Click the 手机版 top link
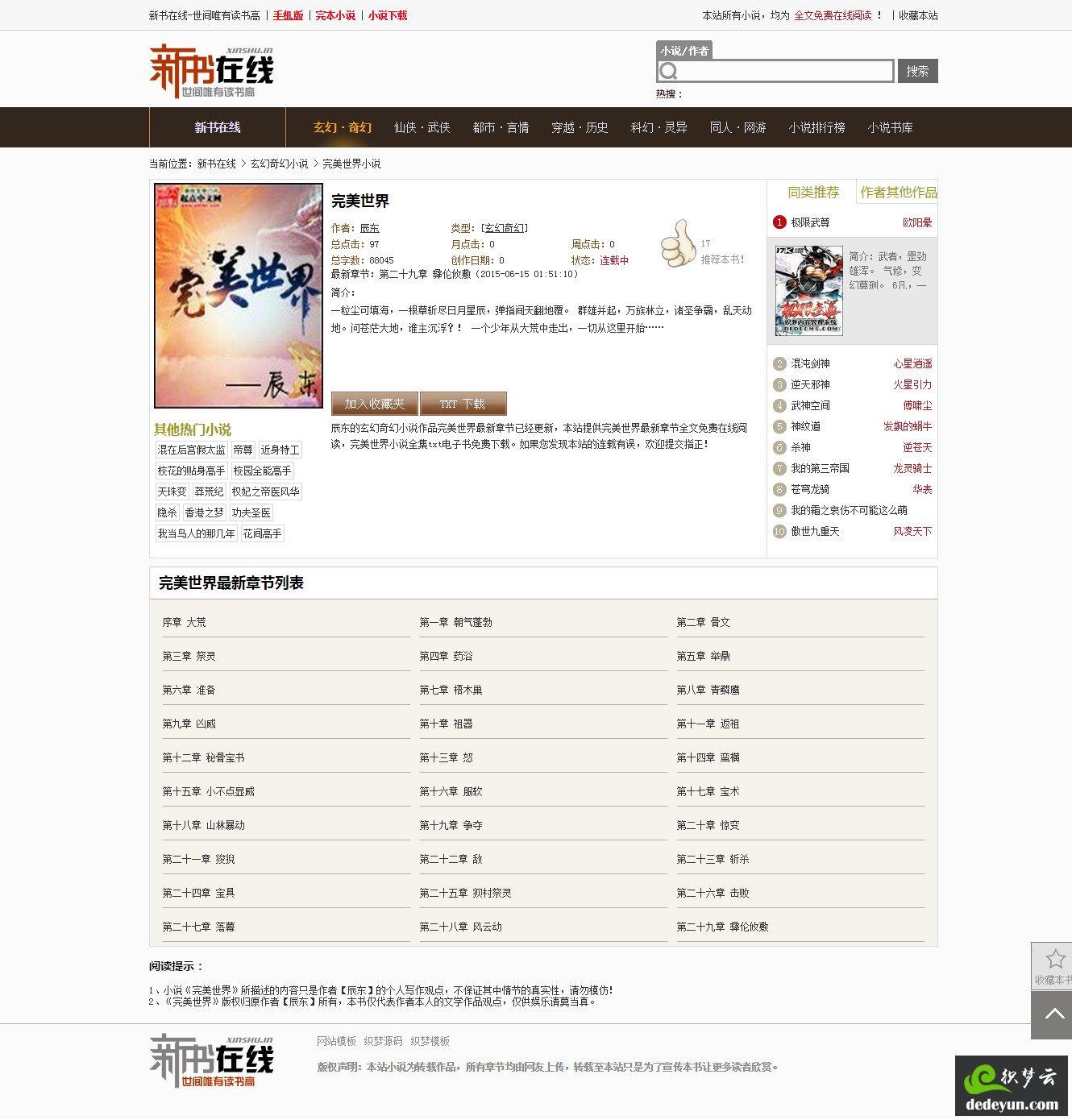1072x1120 pixels. click(288, 15)
